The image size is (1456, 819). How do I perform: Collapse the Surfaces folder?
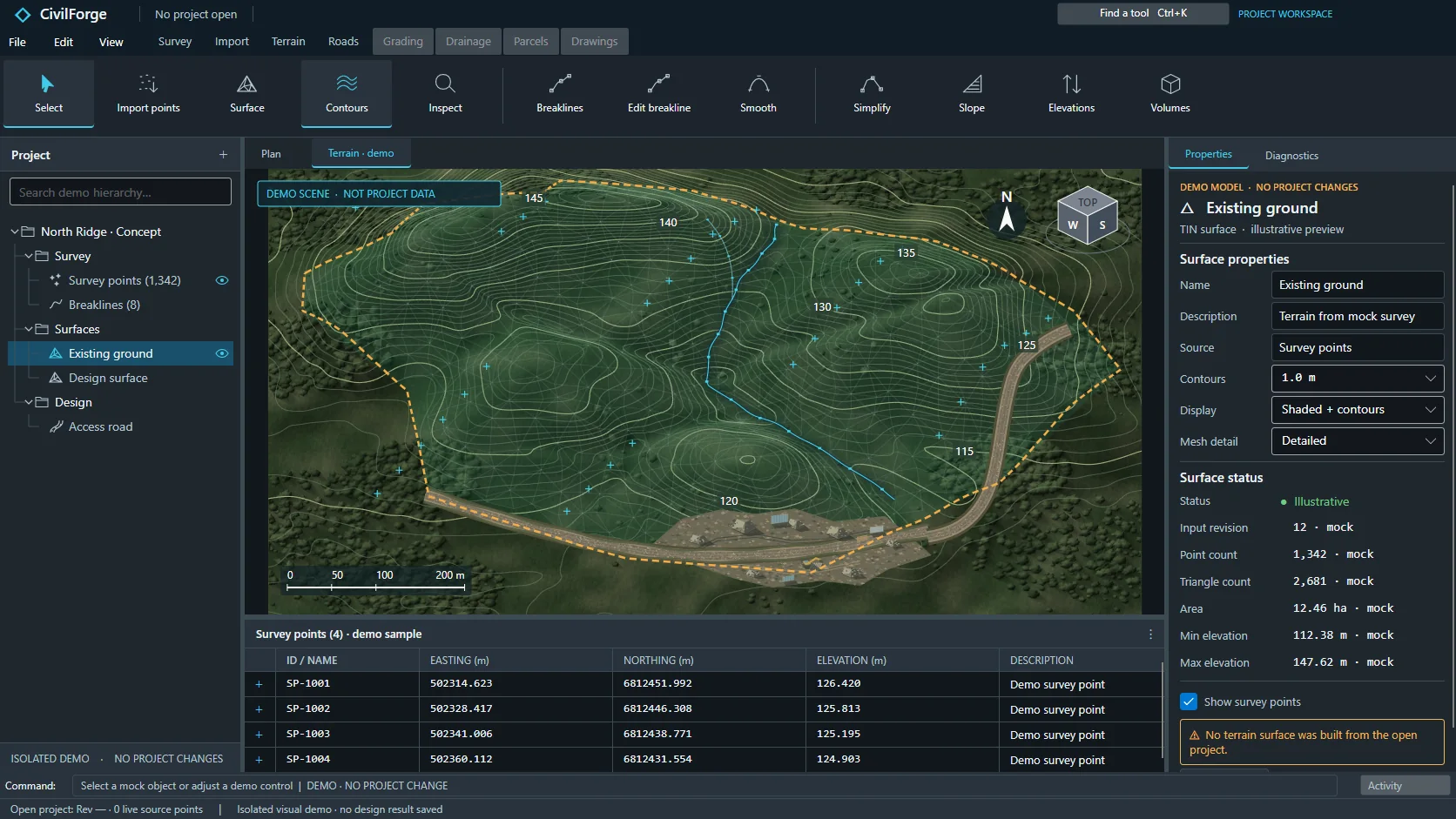click(x=29, y=329)
